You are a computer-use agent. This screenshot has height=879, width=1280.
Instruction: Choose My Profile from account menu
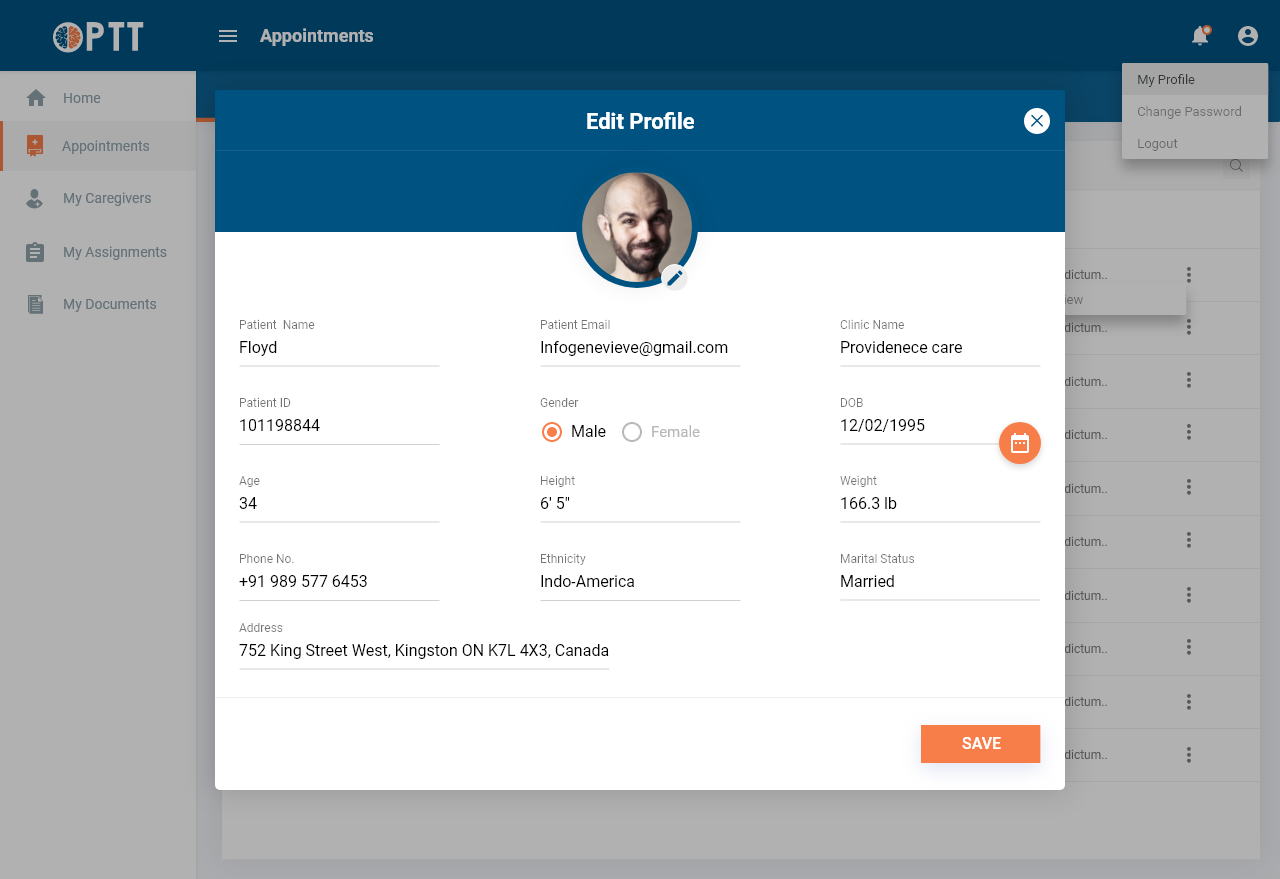point(1166,80)
